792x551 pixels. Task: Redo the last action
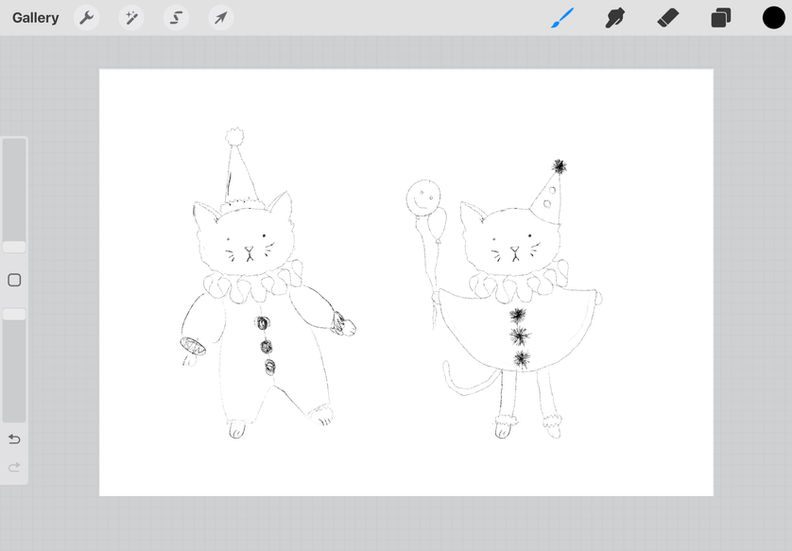coord(14,467)
